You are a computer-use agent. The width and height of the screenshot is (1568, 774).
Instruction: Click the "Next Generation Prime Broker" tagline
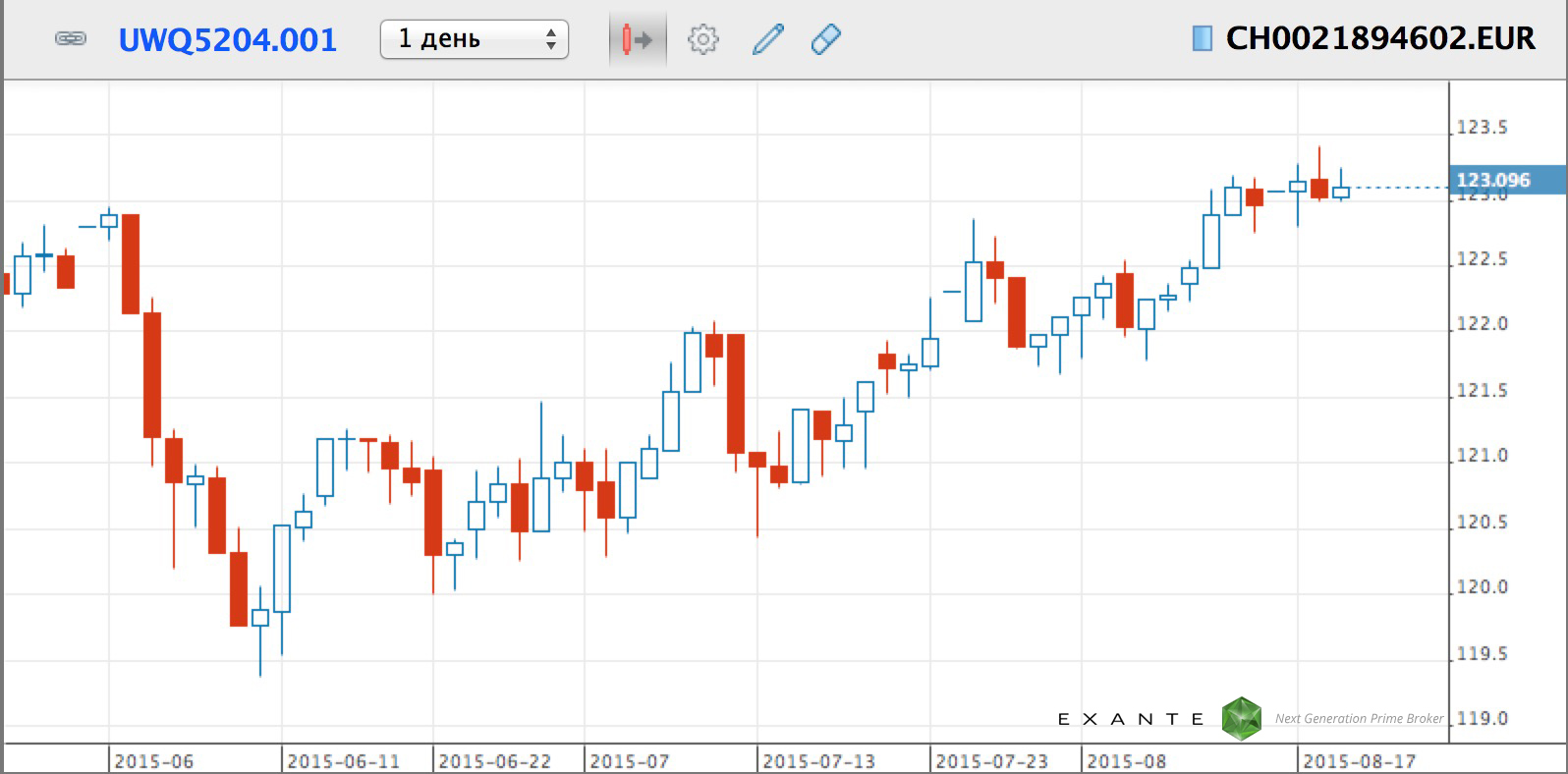click(1359, 719)
